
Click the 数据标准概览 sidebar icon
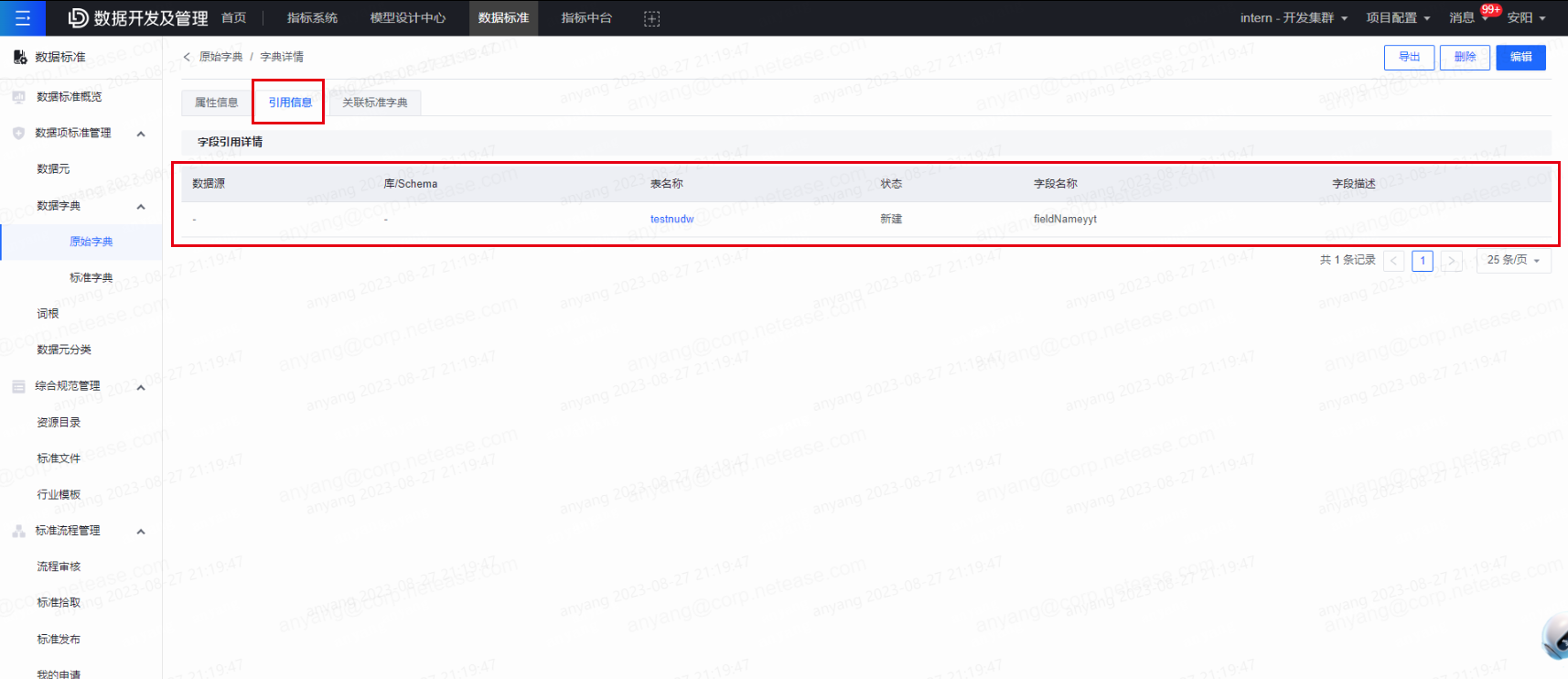(x=19, y=97)
